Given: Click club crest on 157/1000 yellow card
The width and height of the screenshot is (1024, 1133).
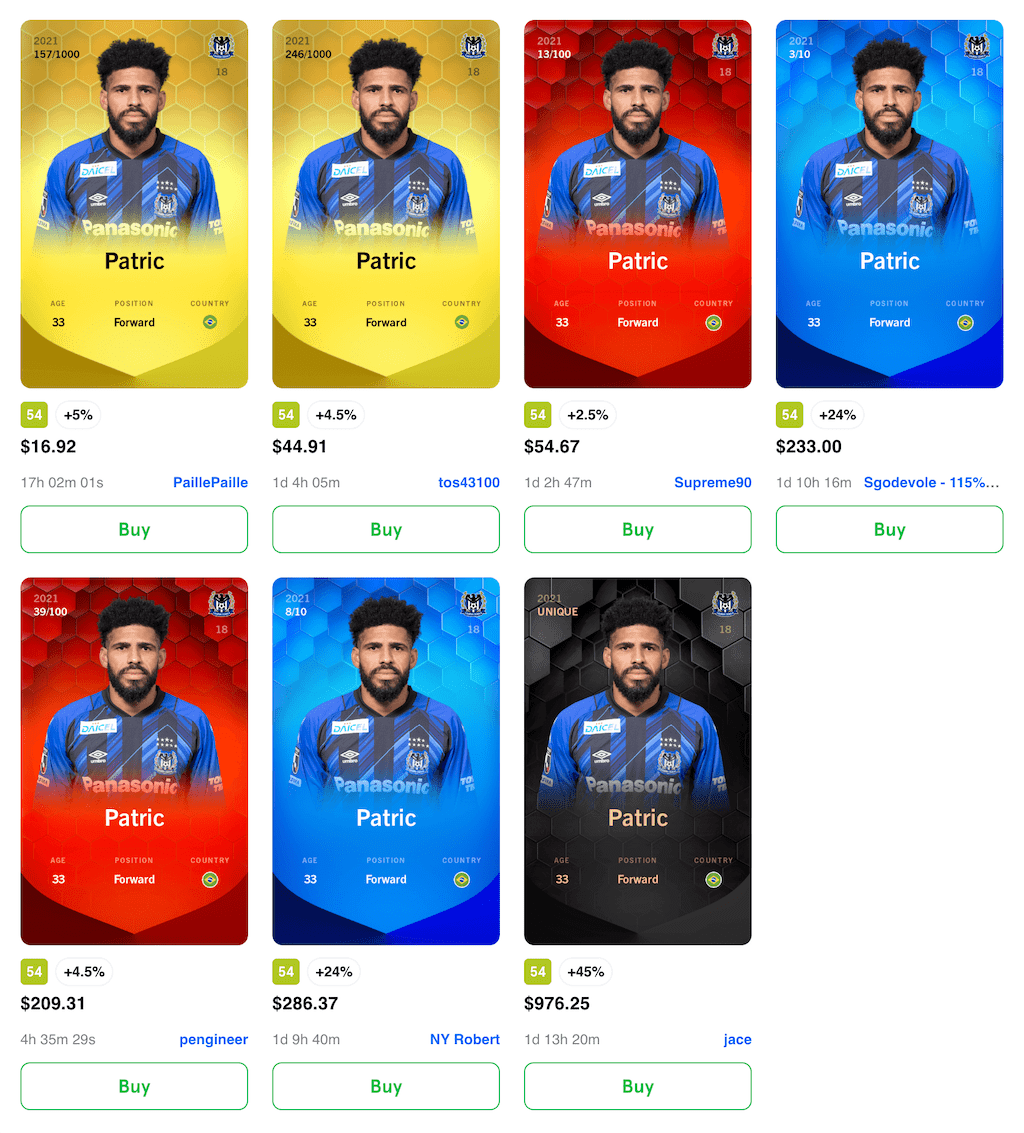Looking at the screenshot, I should pos(221,46).
